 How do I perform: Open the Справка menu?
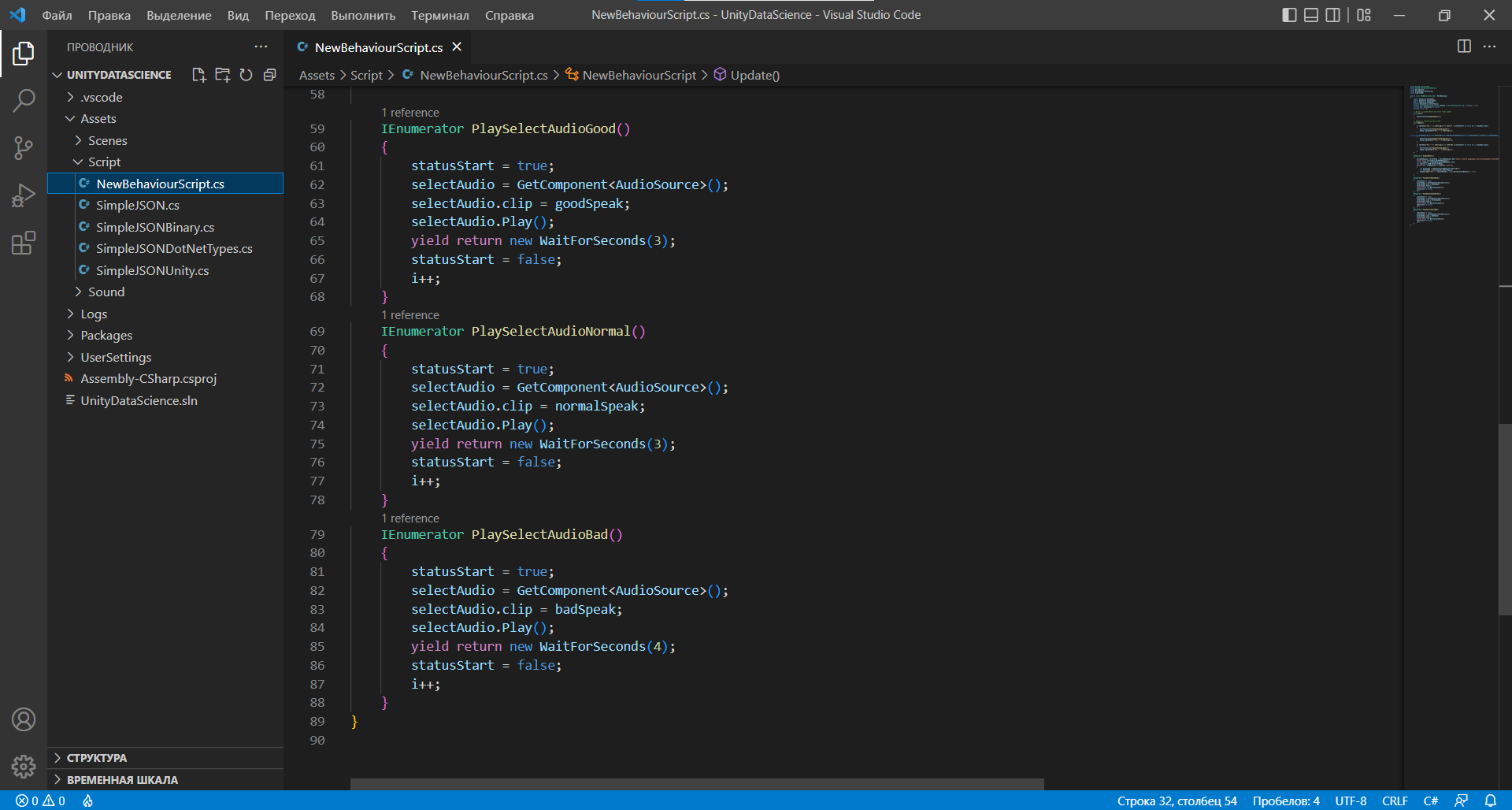tap(509, 15)
